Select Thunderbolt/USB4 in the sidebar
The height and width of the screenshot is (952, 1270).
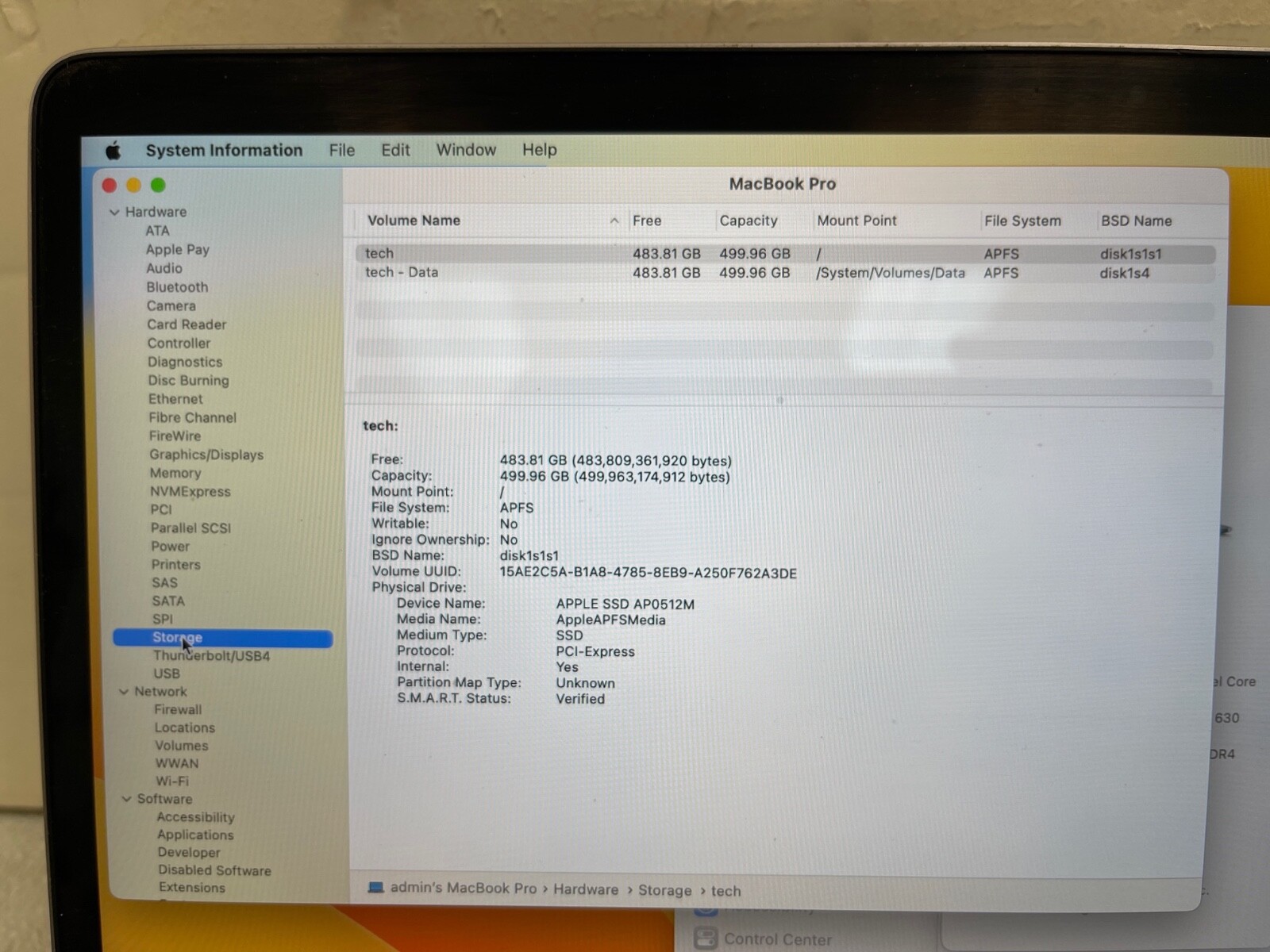click(x=212, y=656)
